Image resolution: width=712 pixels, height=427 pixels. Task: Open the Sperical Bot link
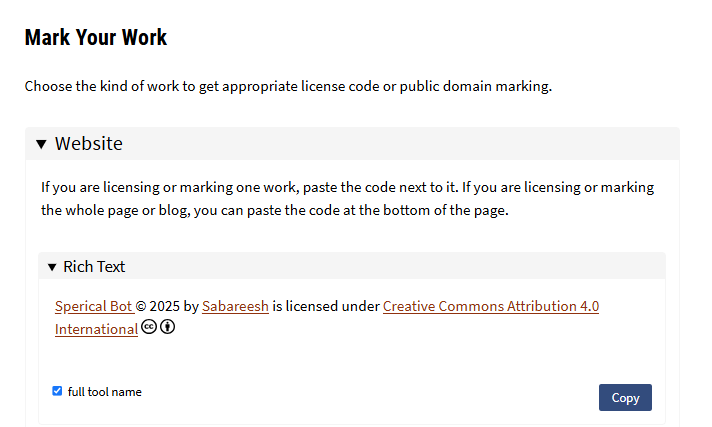[x=94, y=306]
